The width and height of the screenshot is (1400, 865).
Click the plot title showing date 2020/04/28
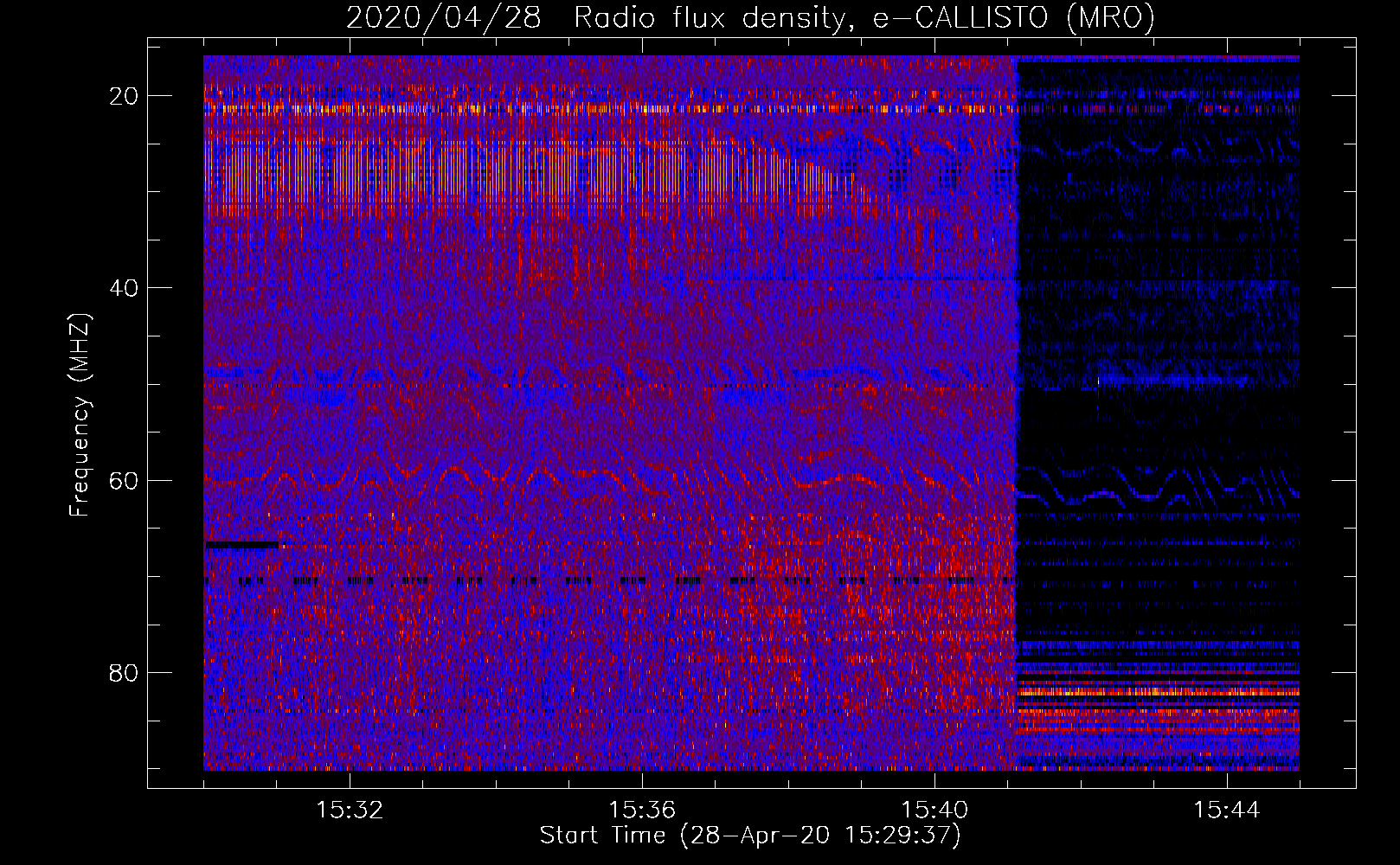click(750, 17)
